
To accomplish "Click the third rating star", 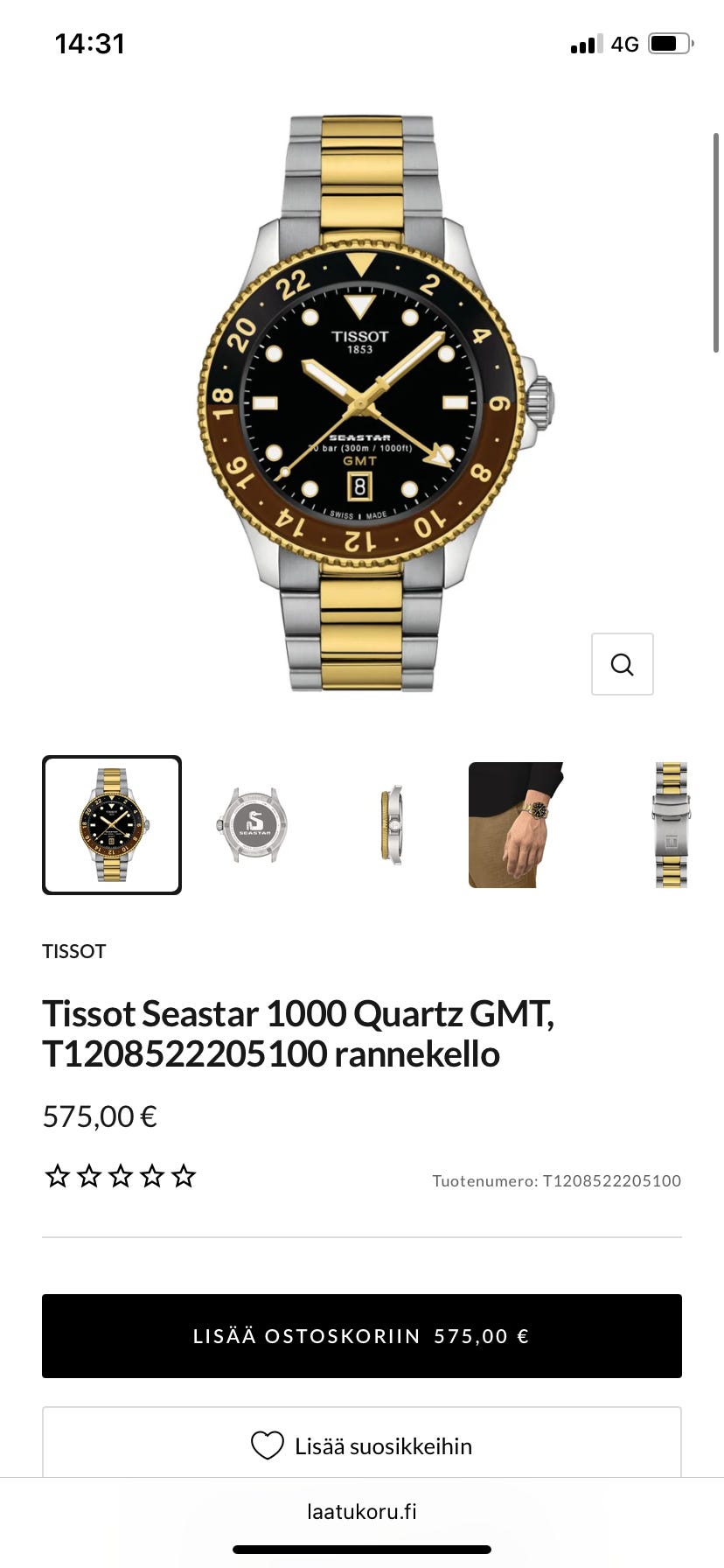I will tap(121, 1176).
